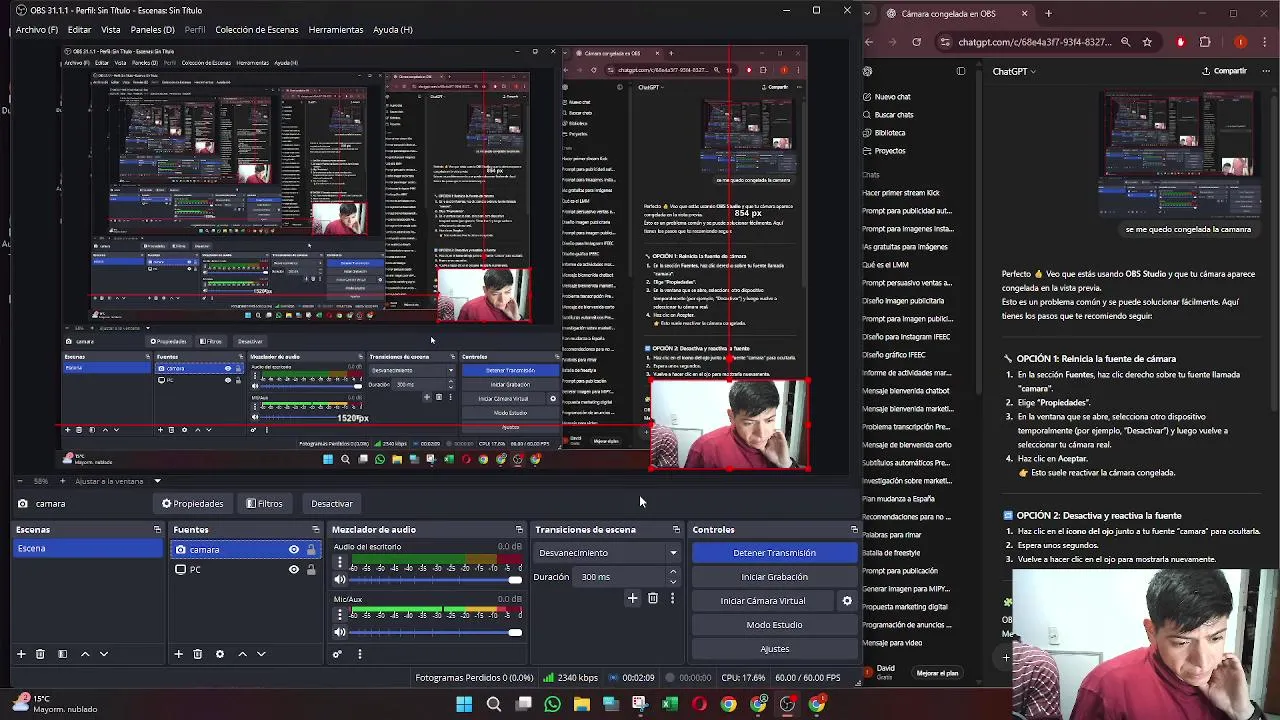This screenshot has width=1280, height=720.
Task: Toggle the lock on the camara source
Action: pos(311,549)
